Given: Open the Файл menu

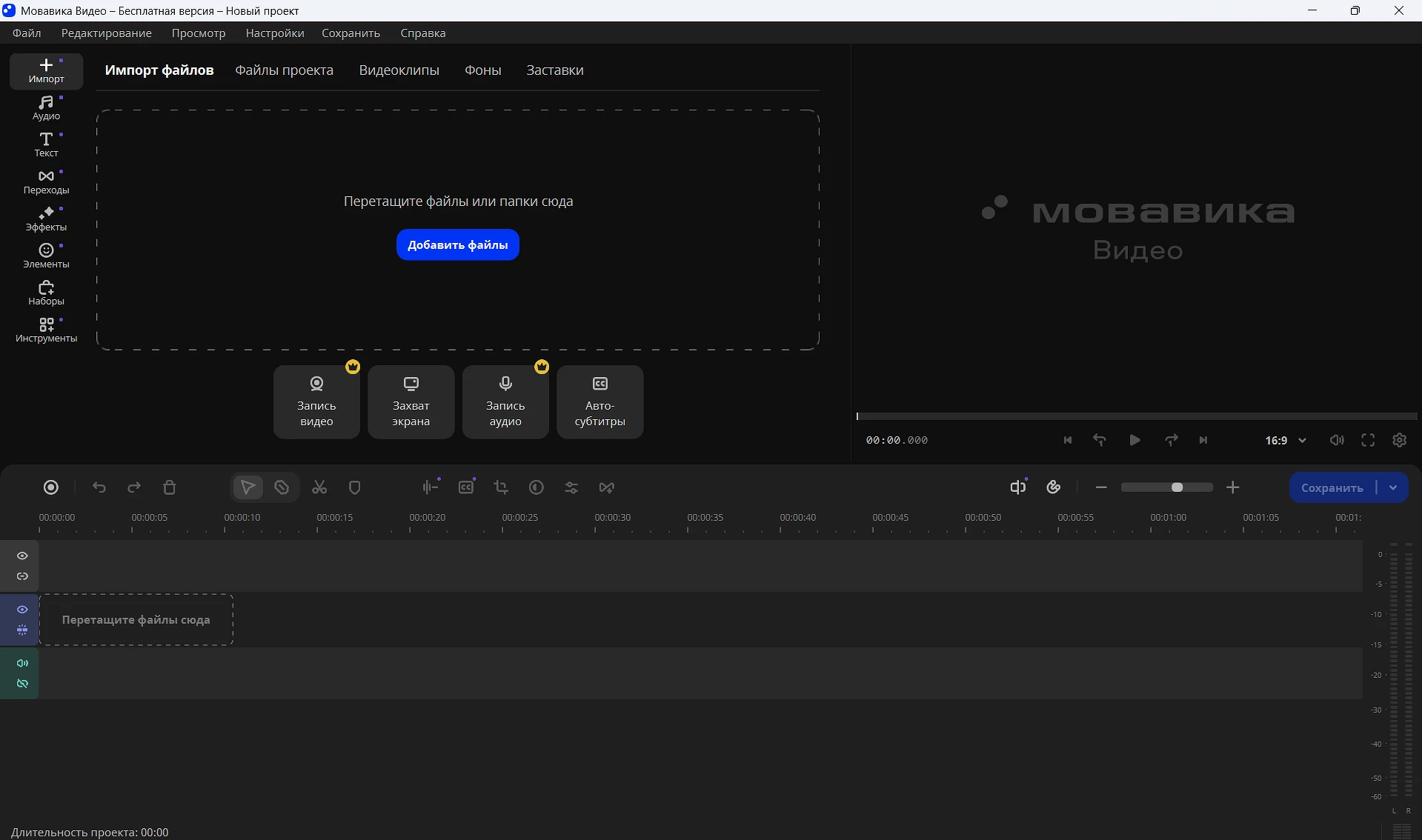Looking at the screenshot, I should pos(27,33).
